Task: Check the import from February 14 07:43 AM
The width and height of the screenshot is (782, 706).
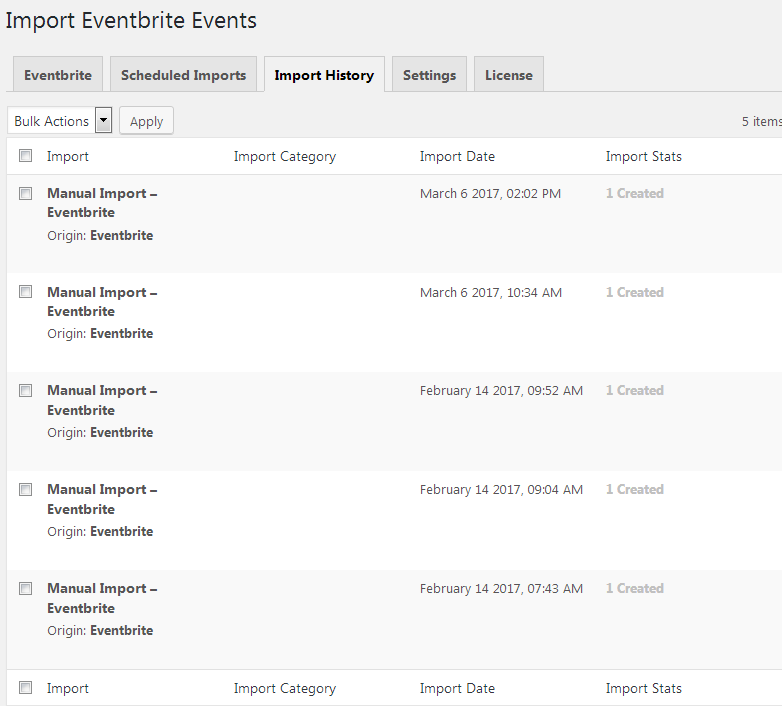Action: pyautogui.click(x=25, y=588)
